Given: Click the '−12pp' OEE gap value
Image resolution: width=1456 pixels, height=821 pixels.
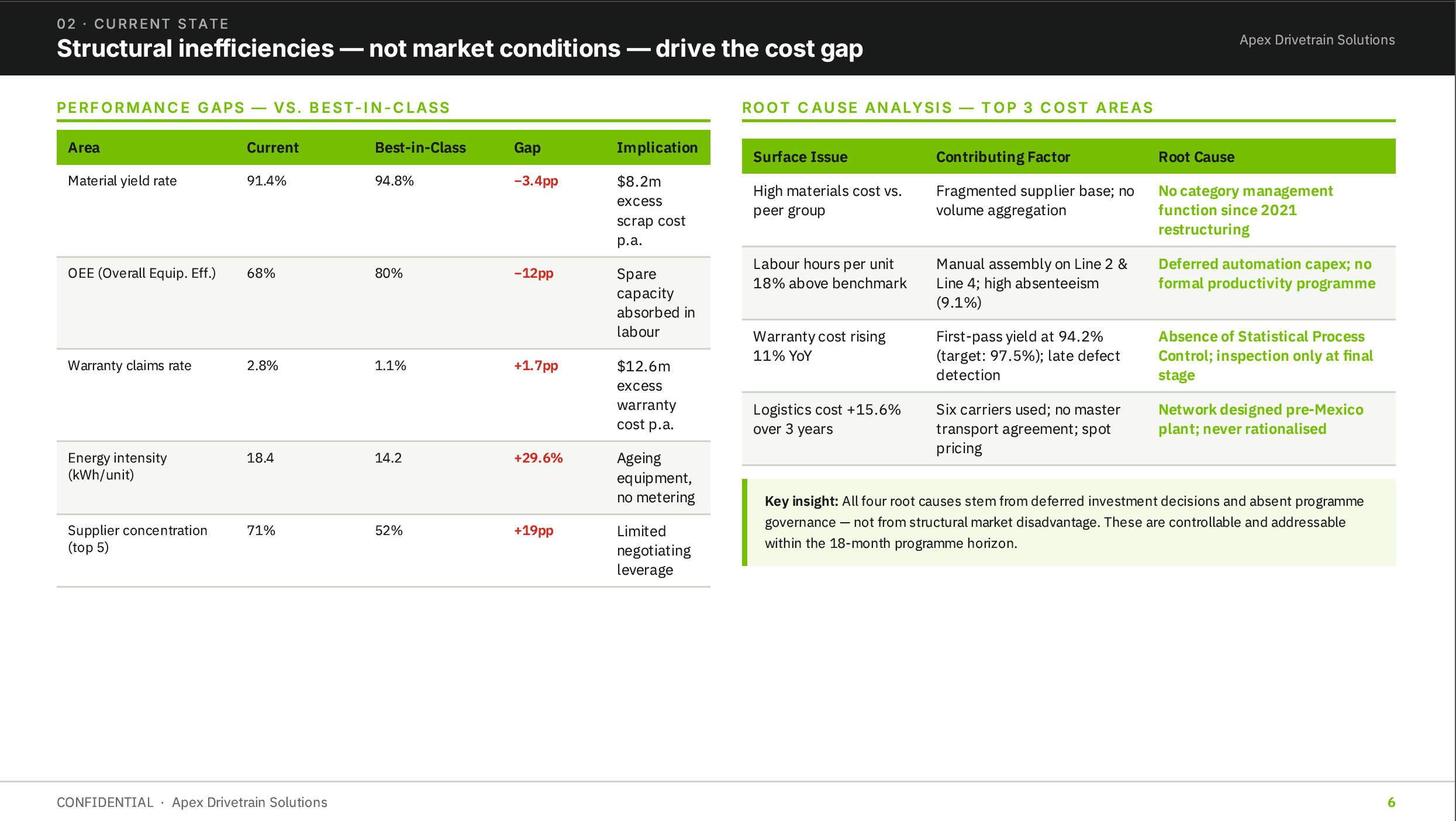Looking at the screenshot, I should click(x=534, y=273).
